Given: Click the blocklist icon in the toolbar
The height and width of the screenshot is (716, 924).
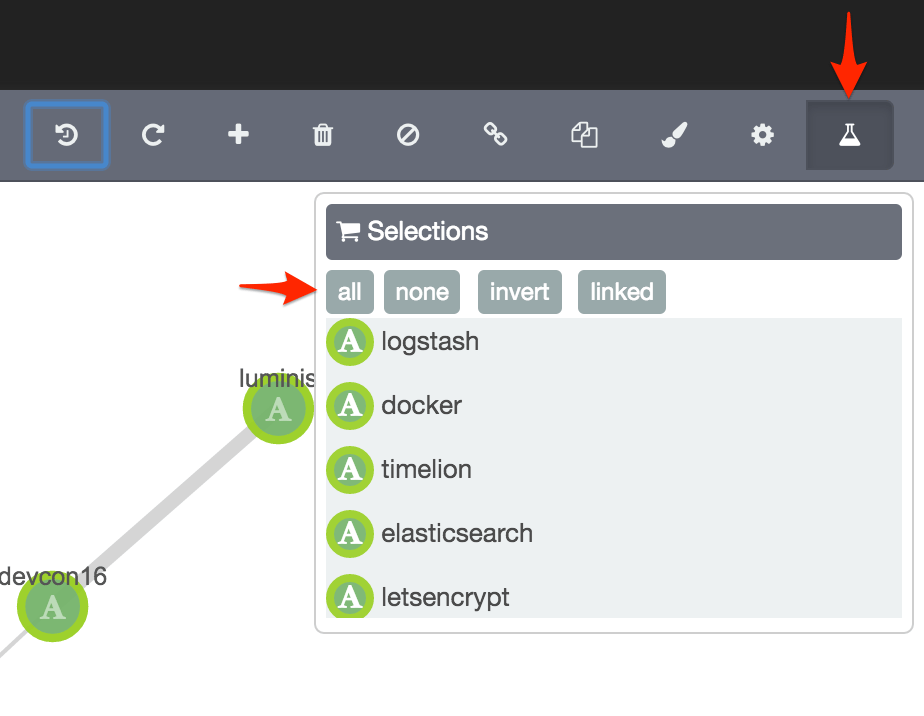Looking at the screenshot, I should click(x=407, y=135).
